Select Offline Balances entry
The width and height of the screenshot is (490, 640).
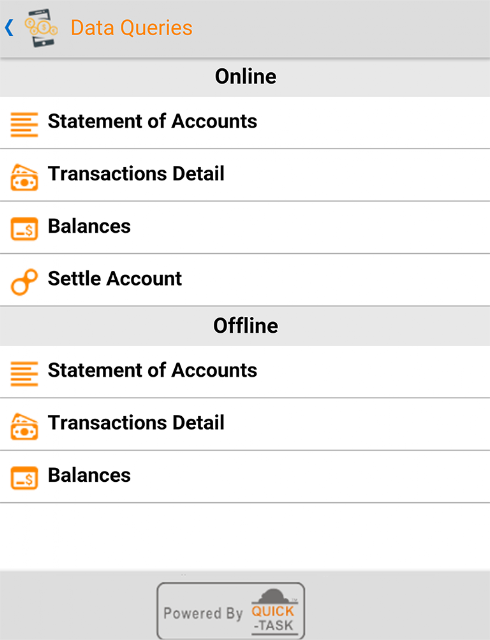click(245, 476)
